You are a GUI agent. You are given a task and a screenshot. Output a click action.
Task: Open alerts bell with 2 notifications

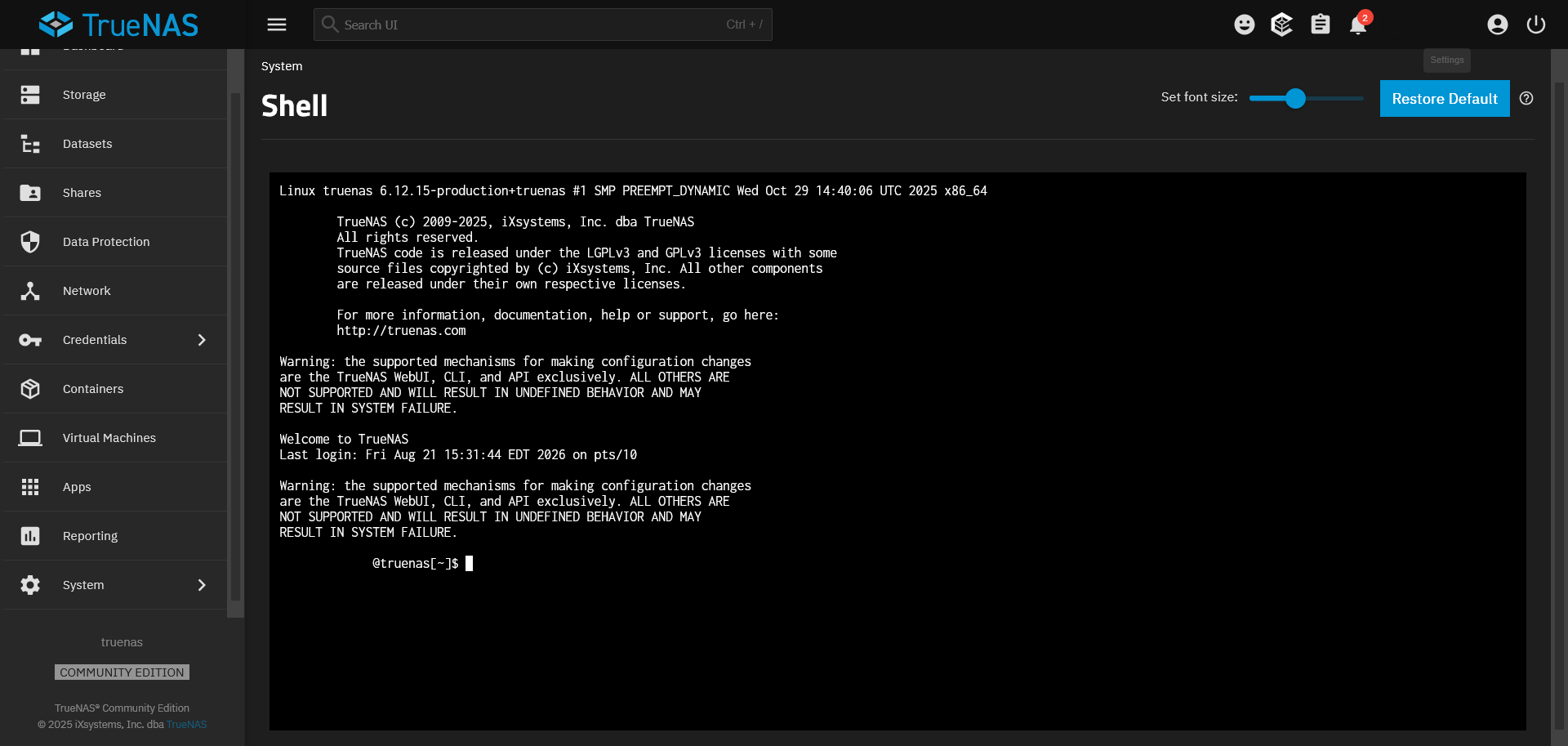tap(1359, 24)
